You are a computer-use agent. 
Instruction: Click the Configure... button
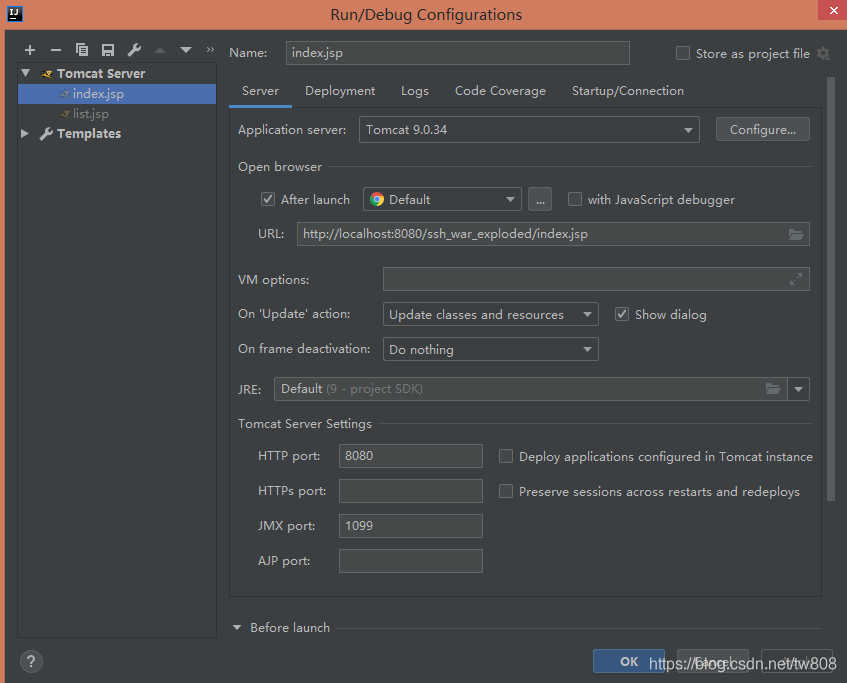(763, 130)
